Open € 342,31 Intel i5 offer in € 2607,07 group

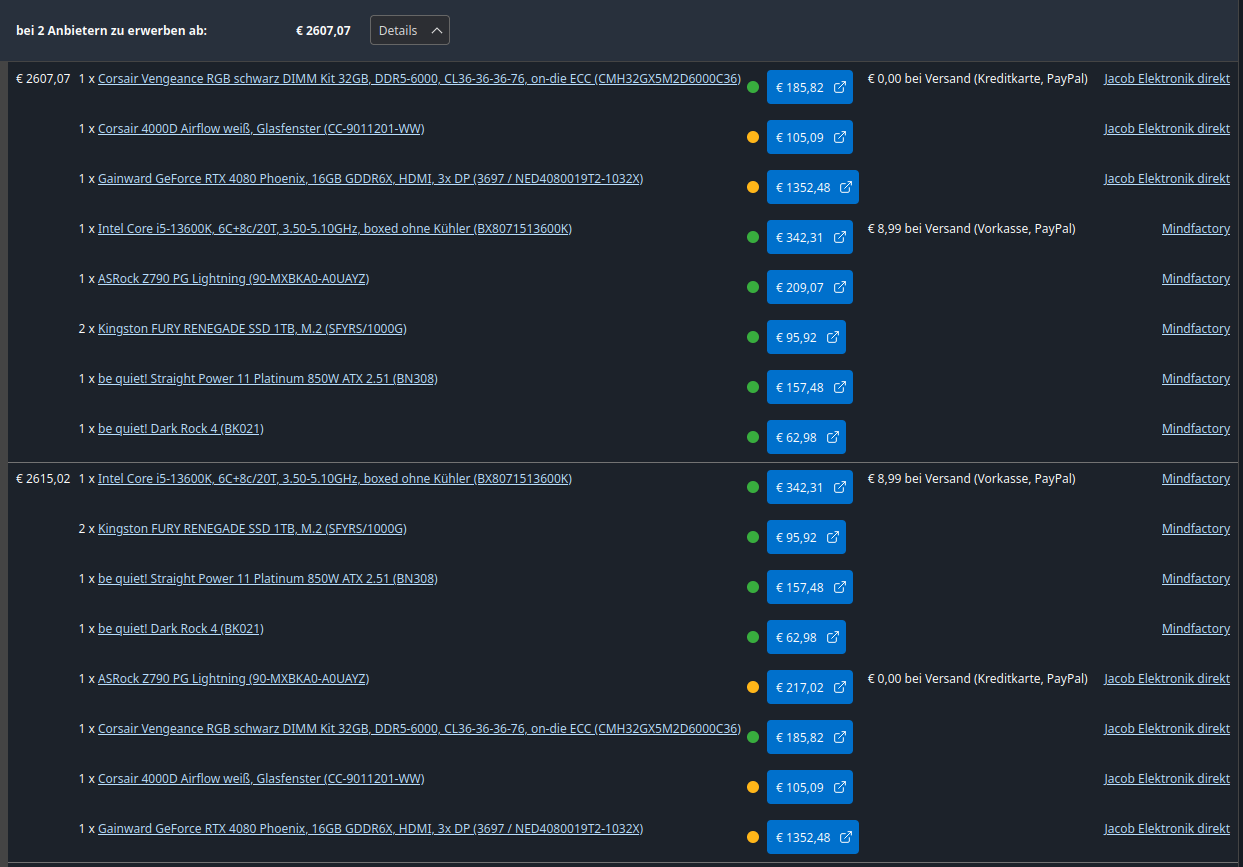coord(810,237)
